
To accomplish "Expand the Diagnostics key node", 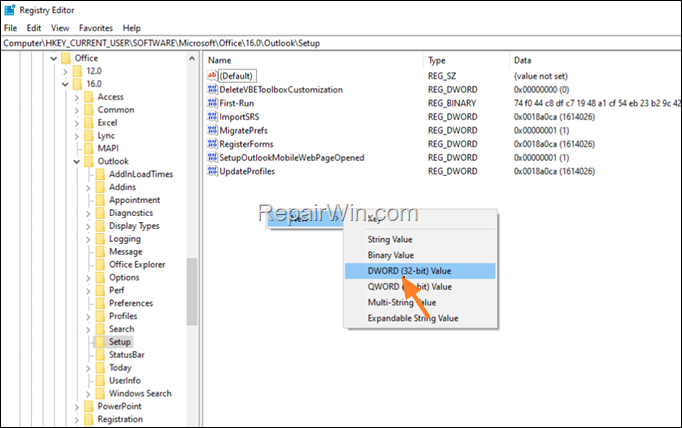I will 88,213.
